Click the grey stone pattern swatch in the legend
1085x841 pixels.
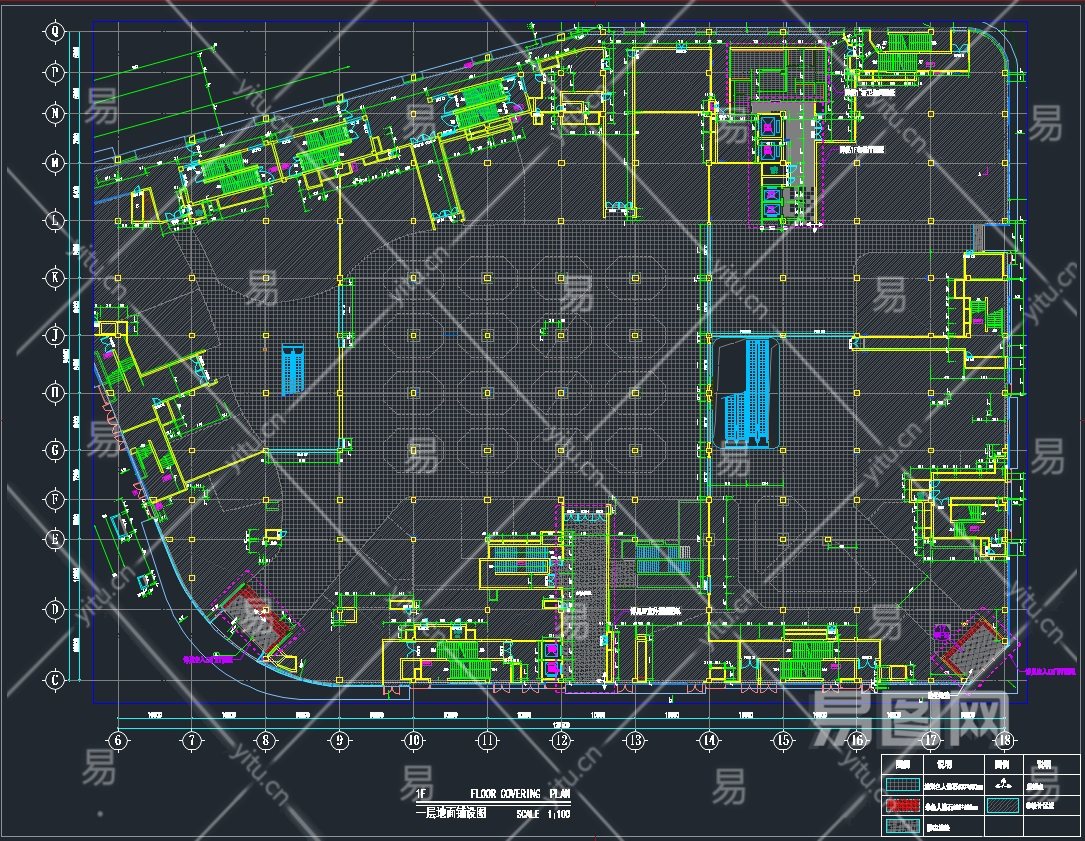(903, 826)
